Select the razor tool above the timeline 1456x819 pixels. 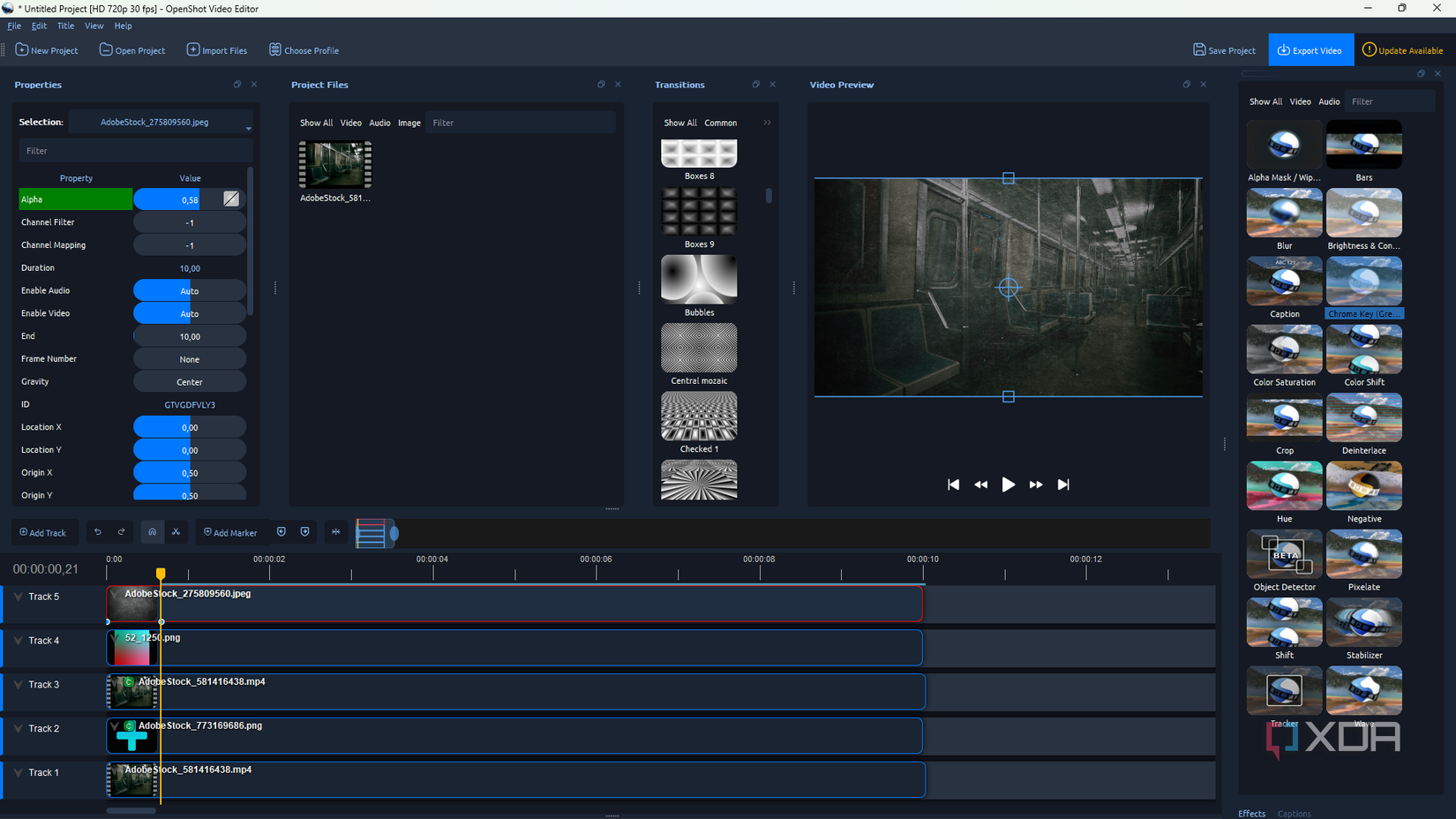[x=176, y=532]
